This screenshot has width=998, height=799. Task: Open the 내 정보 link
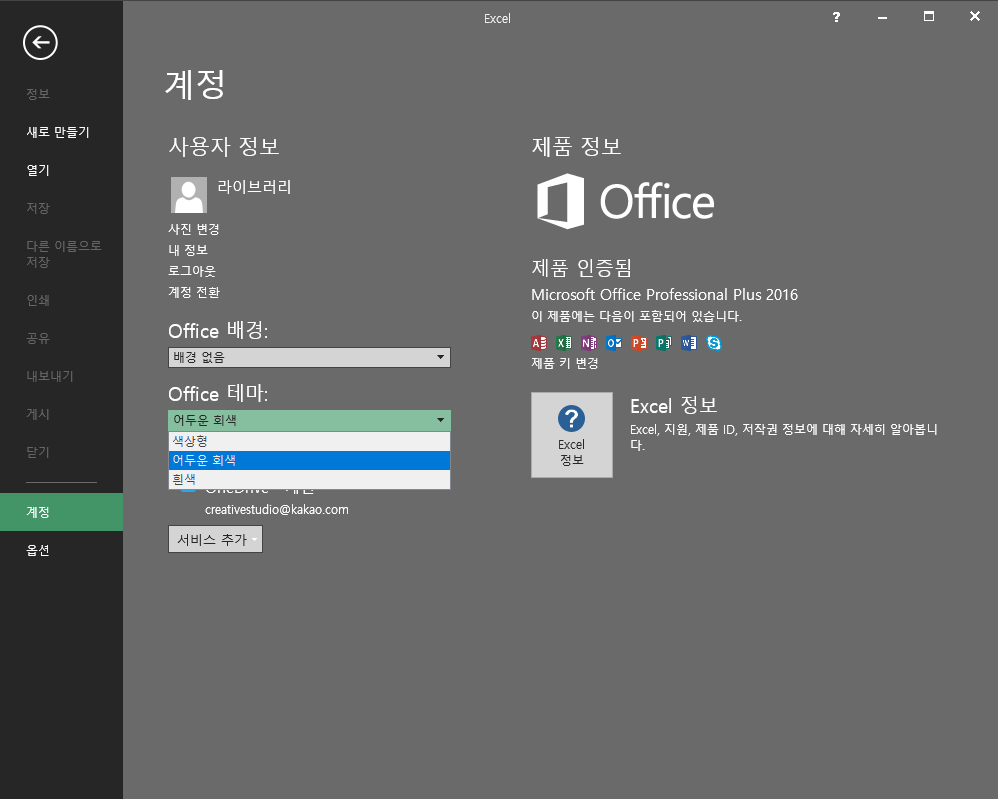pos(188,250)
